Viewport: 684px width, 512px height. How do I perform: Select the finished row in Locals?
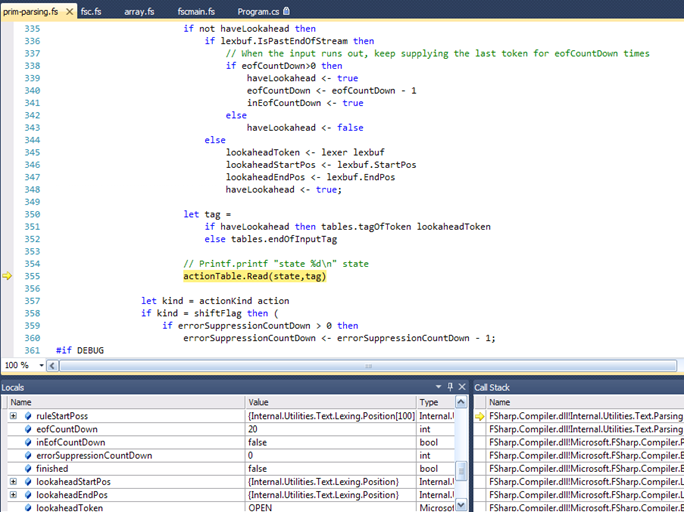pyautogui.click(x=231, y=468)
